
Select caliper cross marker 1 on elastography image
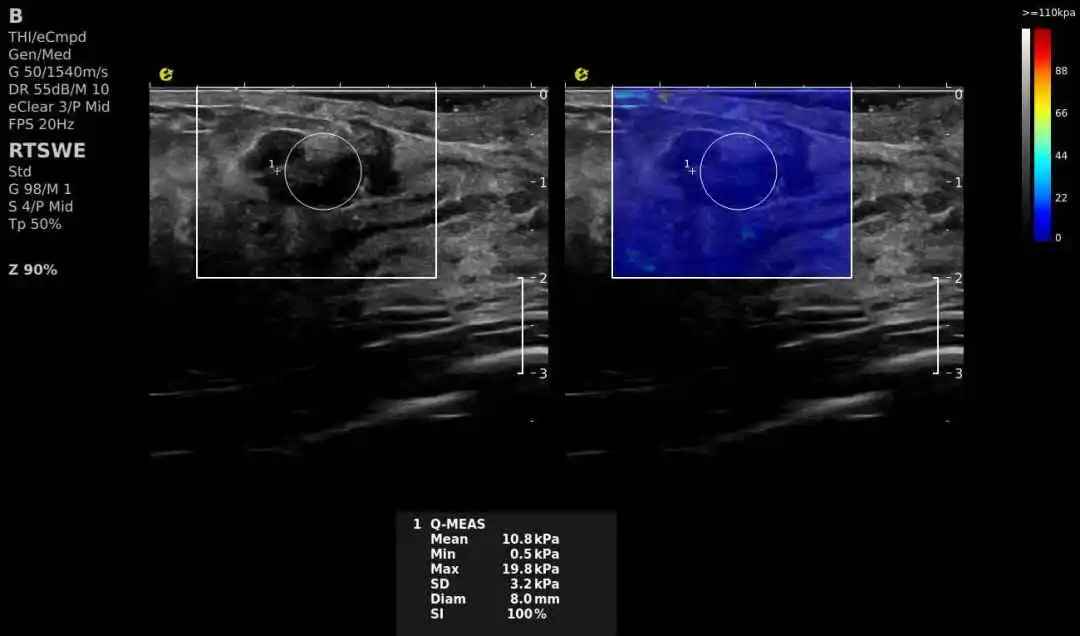tap(692, 170)
